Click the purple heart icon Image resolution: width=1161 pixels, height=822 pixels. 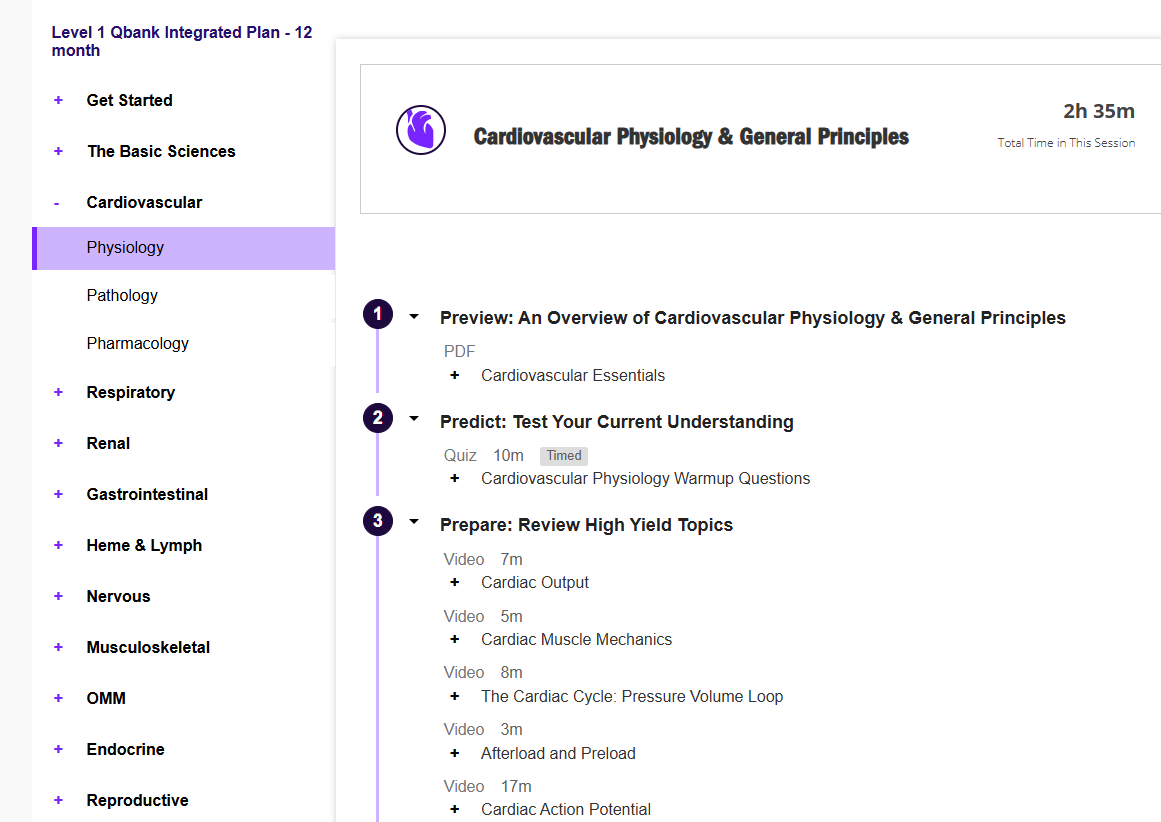coord(420,130)
